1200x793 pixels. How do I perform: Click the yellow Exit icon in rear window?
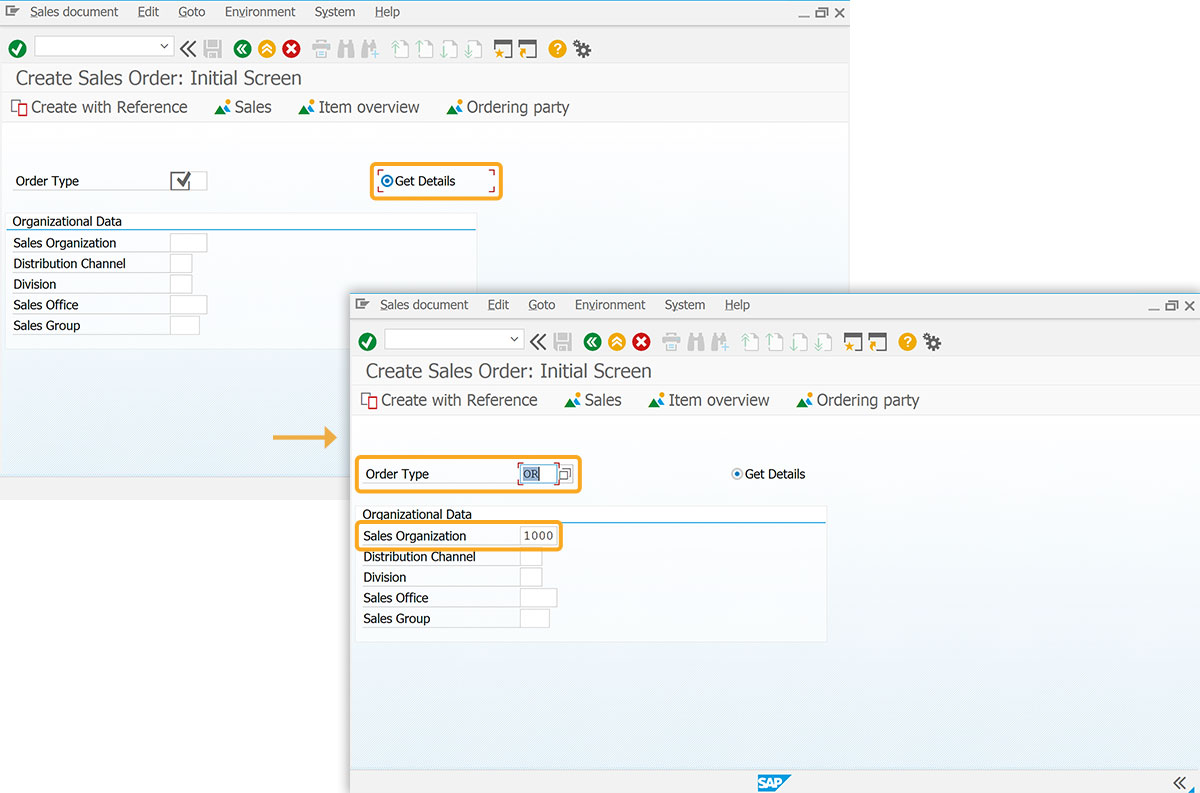pyautogui.click(x=266, y=48)
